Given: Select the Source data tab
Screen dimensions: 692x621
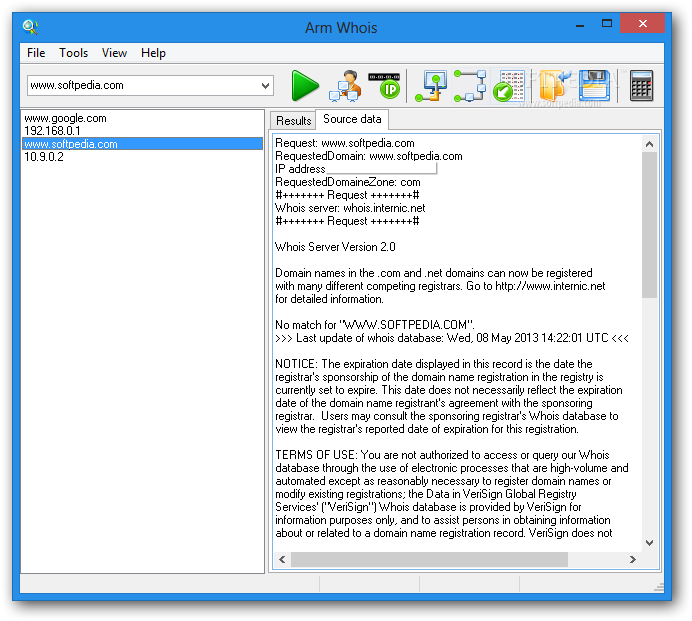Looking at the screenshot, I should 352,119.
